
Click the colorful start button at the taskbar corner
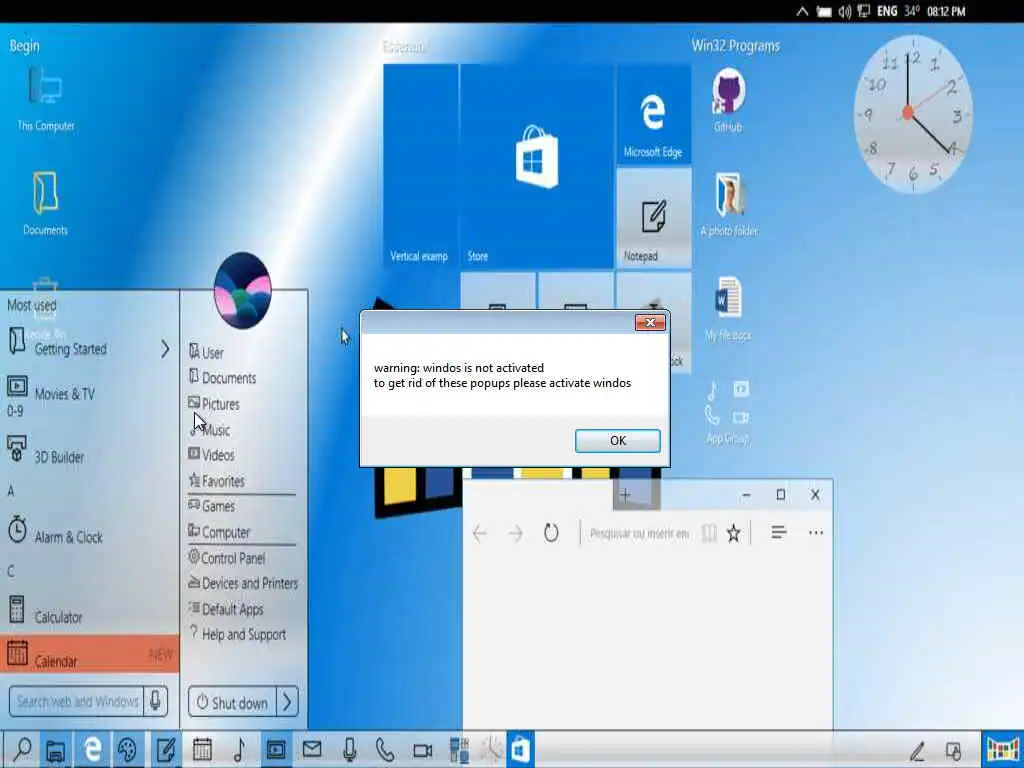point(1002,749)
